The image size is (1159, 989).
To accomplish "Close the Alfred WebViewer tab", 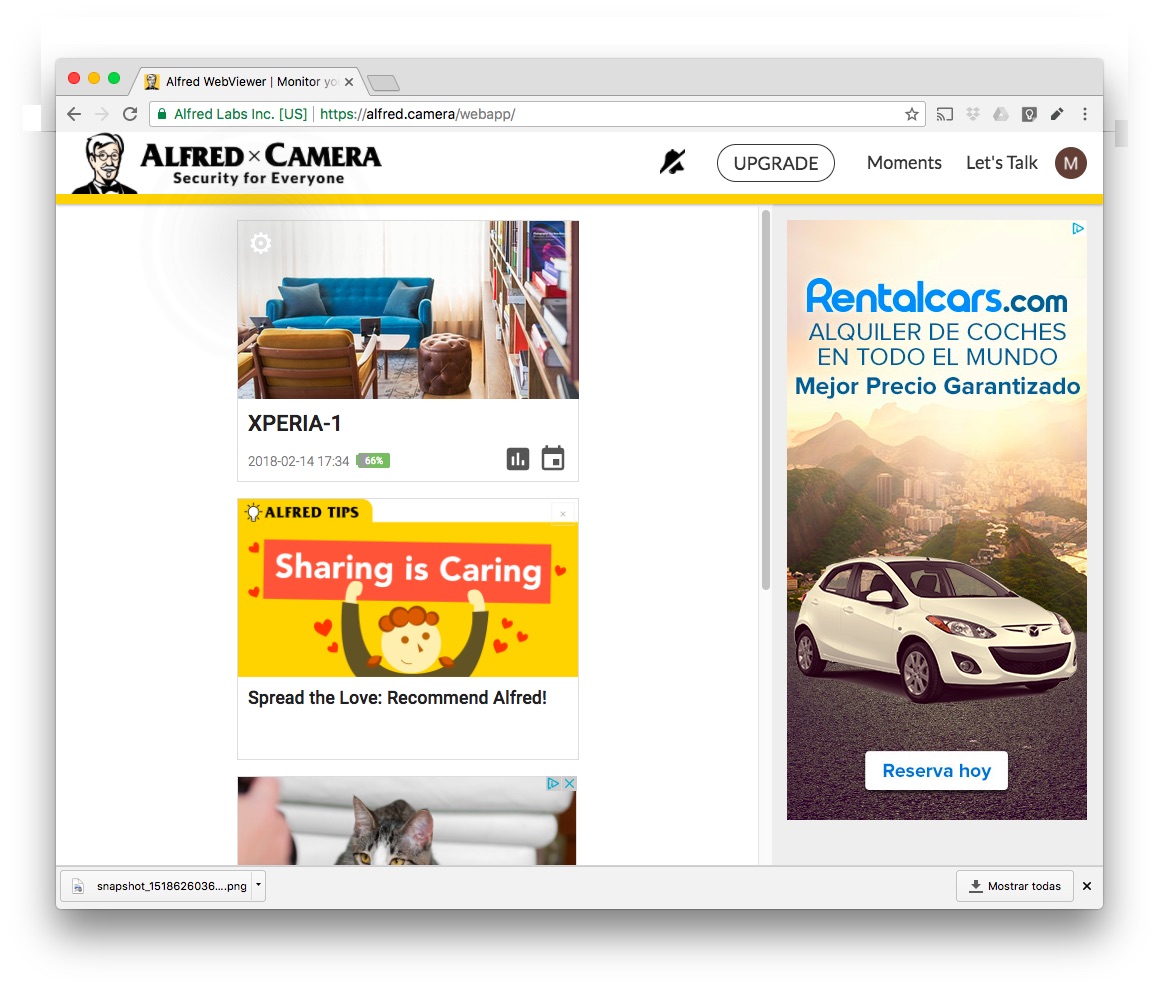I will [x=349, y=82].
